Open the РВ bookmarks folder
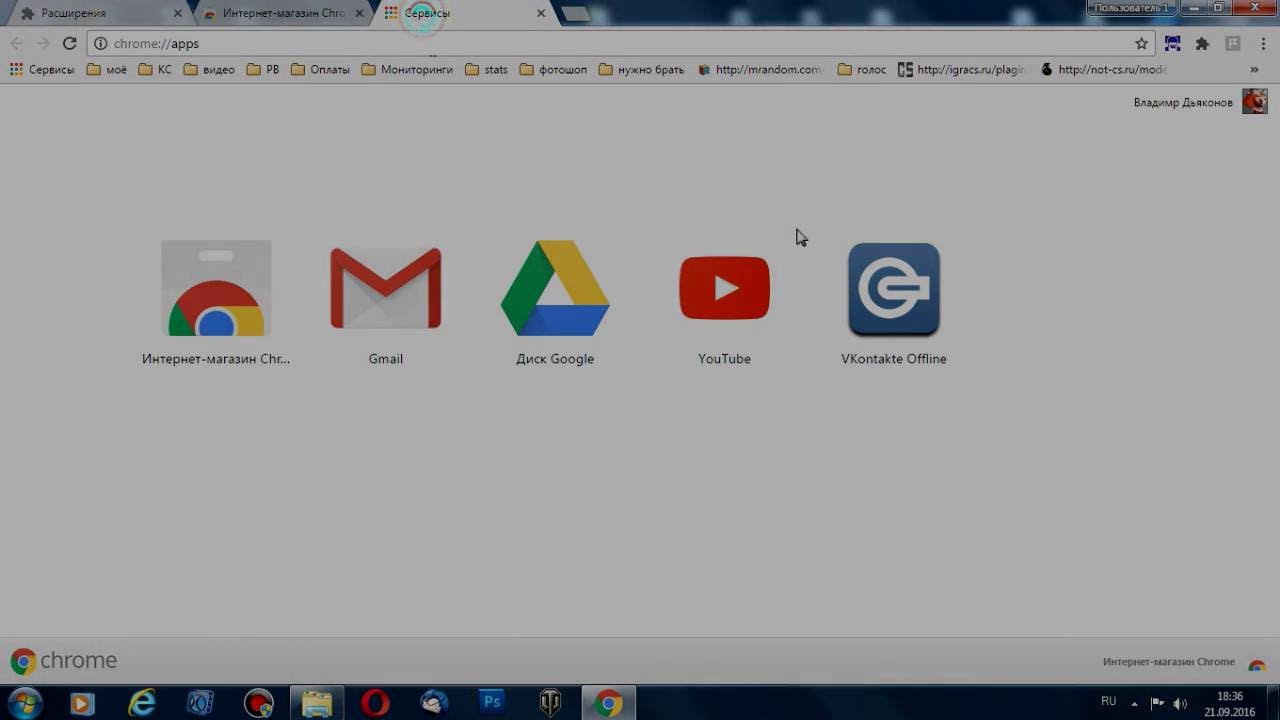 (263, 70)
